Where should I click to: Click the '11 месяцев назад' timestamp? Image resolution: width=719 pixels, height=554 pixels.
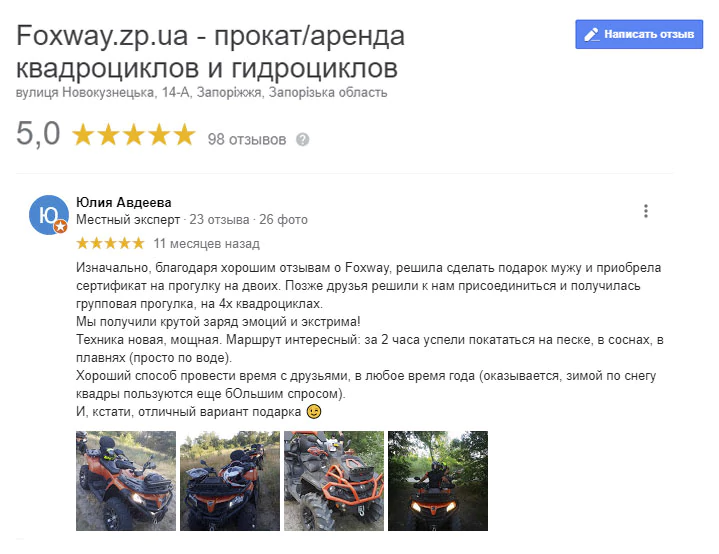(x=206, y=244)
